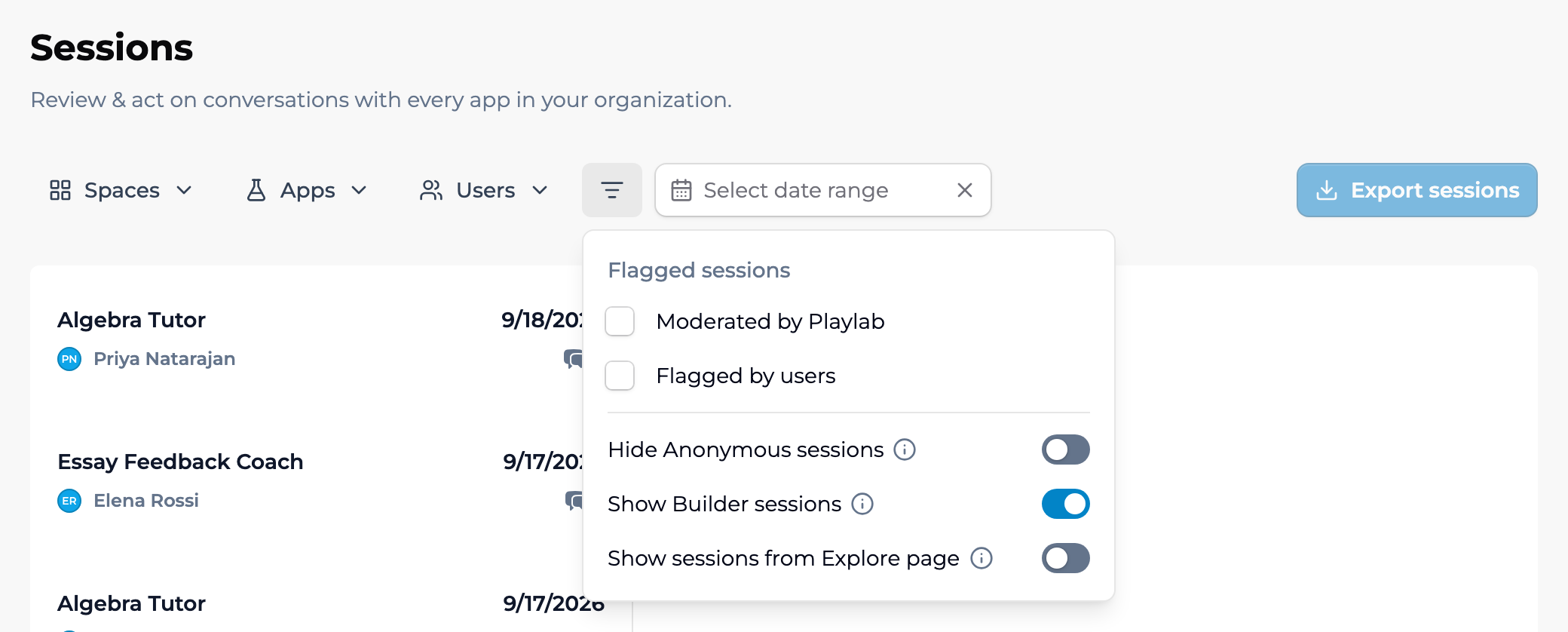Click the Flagged sessions section heading
The width and height of the screenshot is (1568, 632).
699,270
